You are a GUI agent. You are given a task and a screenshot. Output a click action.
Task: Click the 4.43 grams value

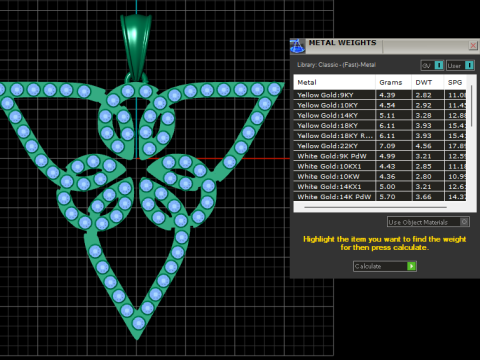point(387,166)
